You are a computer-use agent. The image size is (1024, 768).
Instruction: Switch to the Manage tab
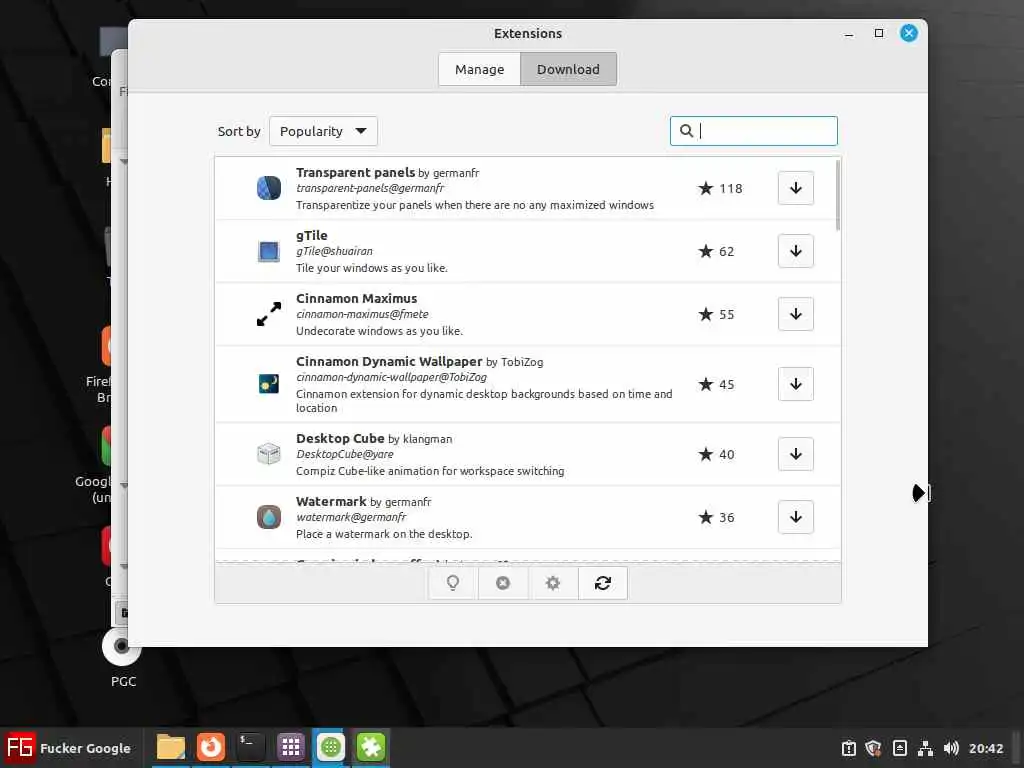(x=479, y=69)
